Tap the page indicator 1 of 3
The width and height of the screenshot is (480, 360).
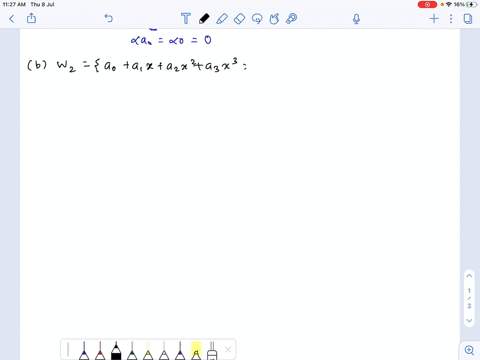[469, 298]
